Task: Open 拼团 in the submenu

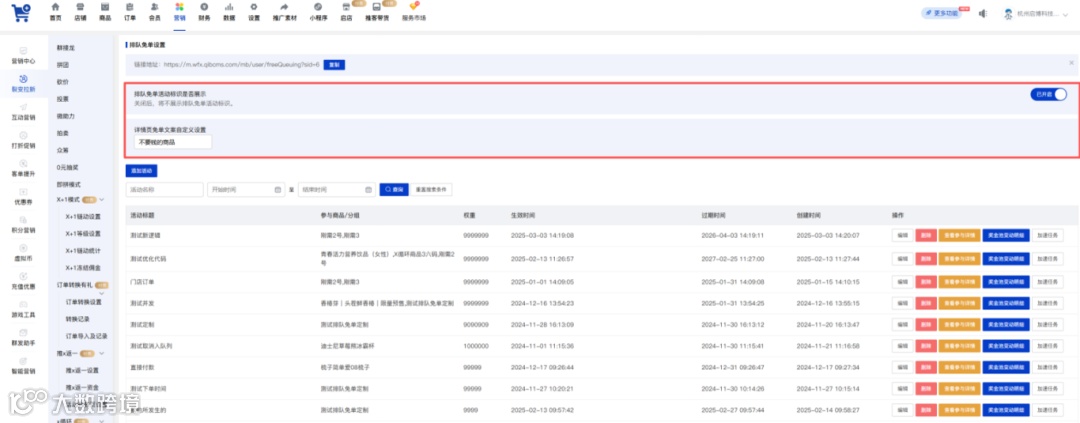Action: (63, 65)
